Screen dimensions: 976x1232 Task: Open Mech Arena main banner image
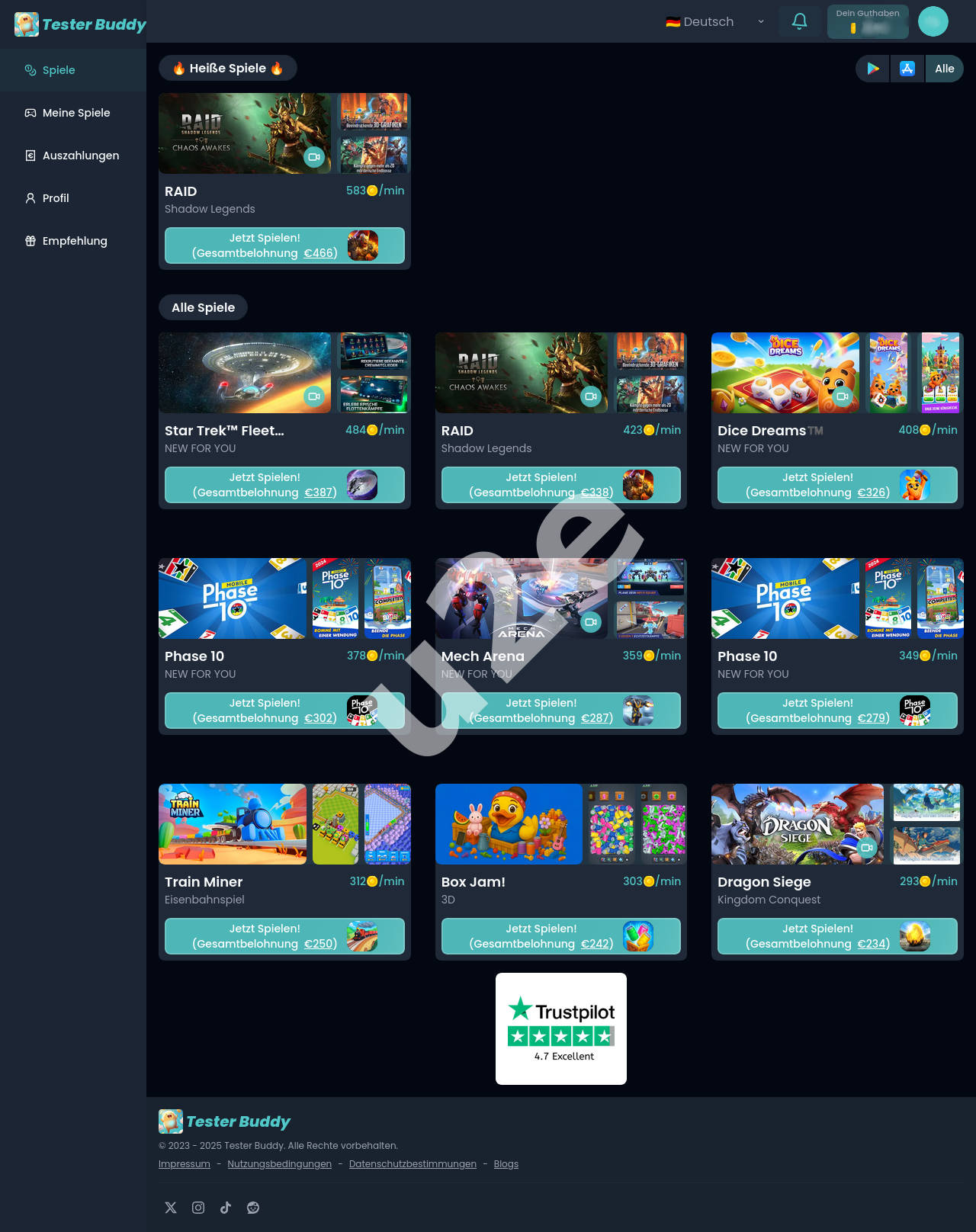click(x=522, y=598)
